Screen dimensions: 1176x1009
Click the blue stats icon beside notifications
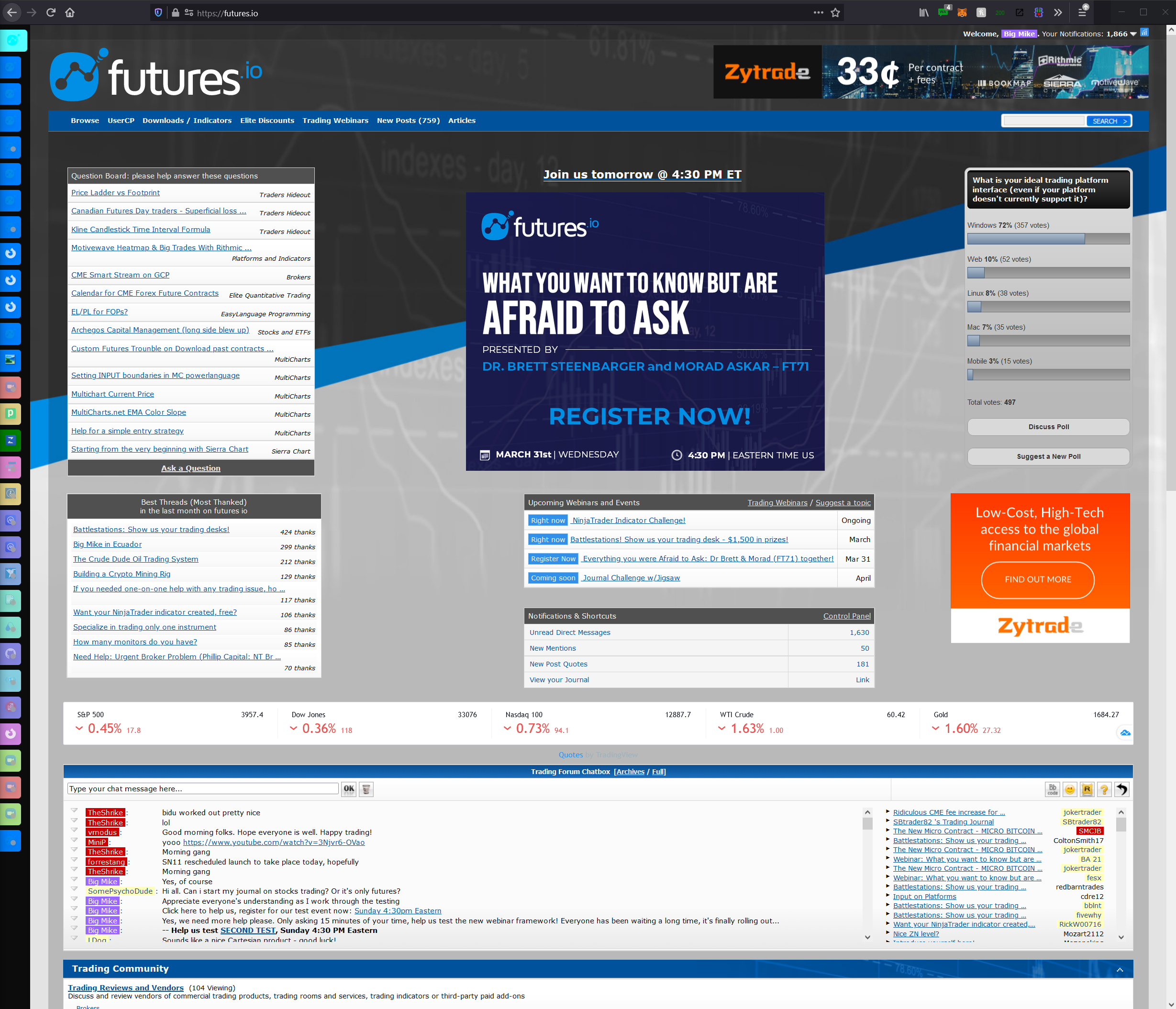[1144, 33]
